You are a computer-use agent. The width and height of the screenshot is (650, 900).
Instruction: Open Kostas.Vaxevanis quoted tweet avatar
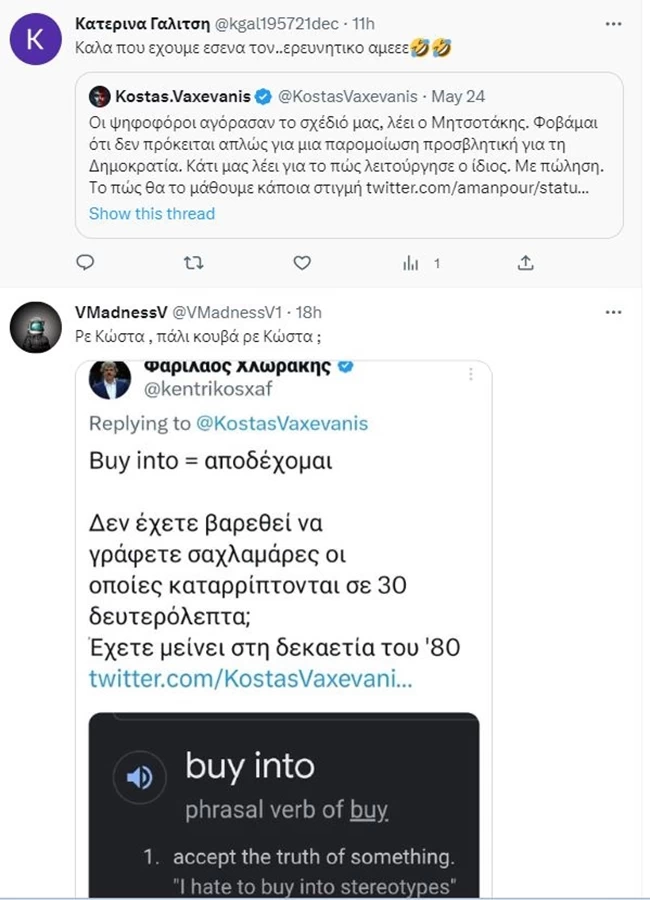point(99,97)
